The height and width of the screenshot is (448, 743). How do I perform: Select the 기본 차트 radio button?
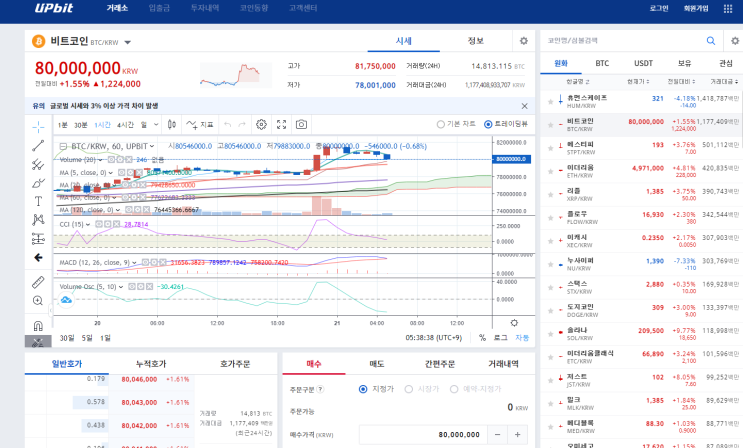click(441, 124)
